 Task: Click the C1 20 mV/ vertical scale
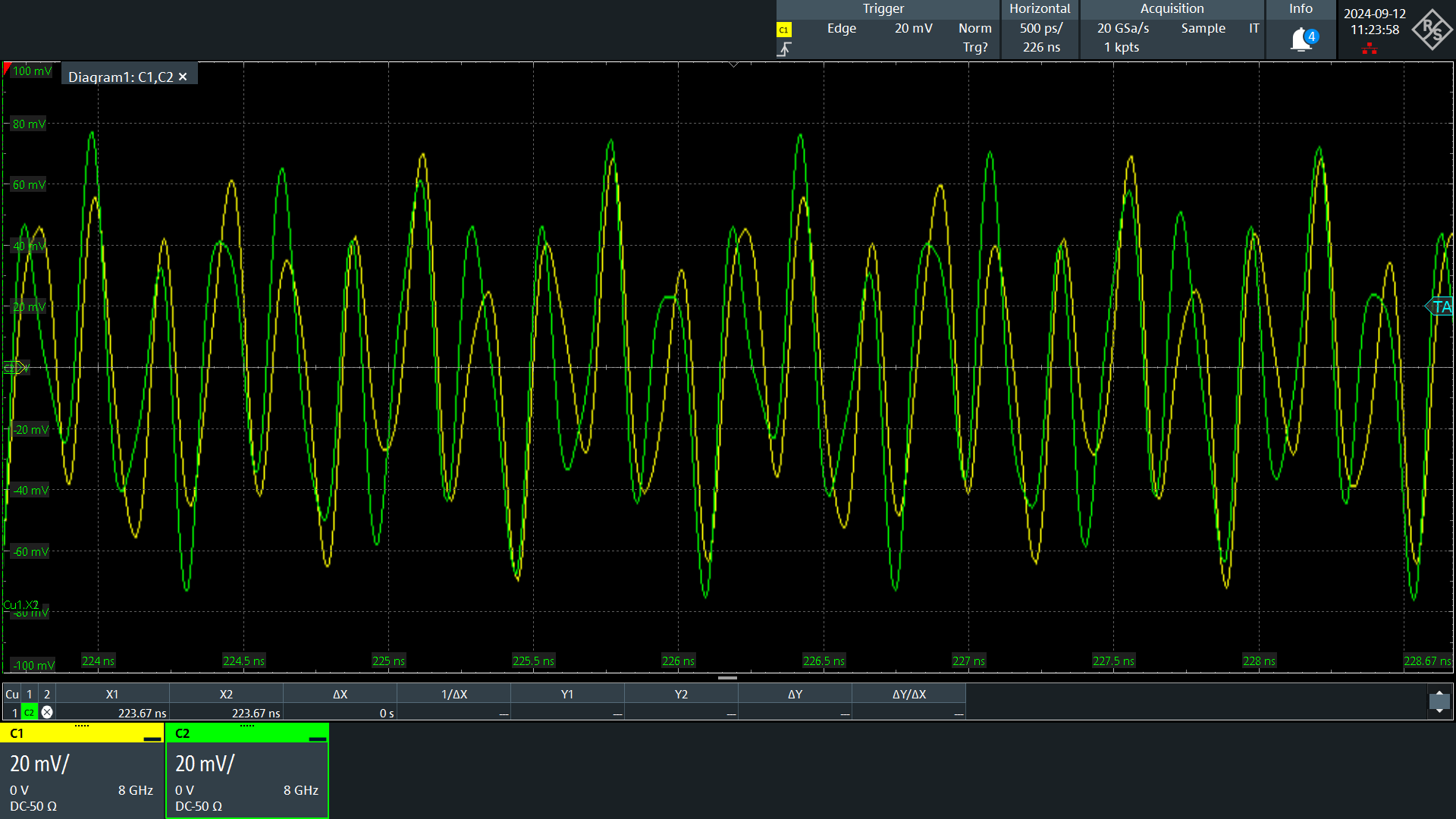(x=40, y=764)
